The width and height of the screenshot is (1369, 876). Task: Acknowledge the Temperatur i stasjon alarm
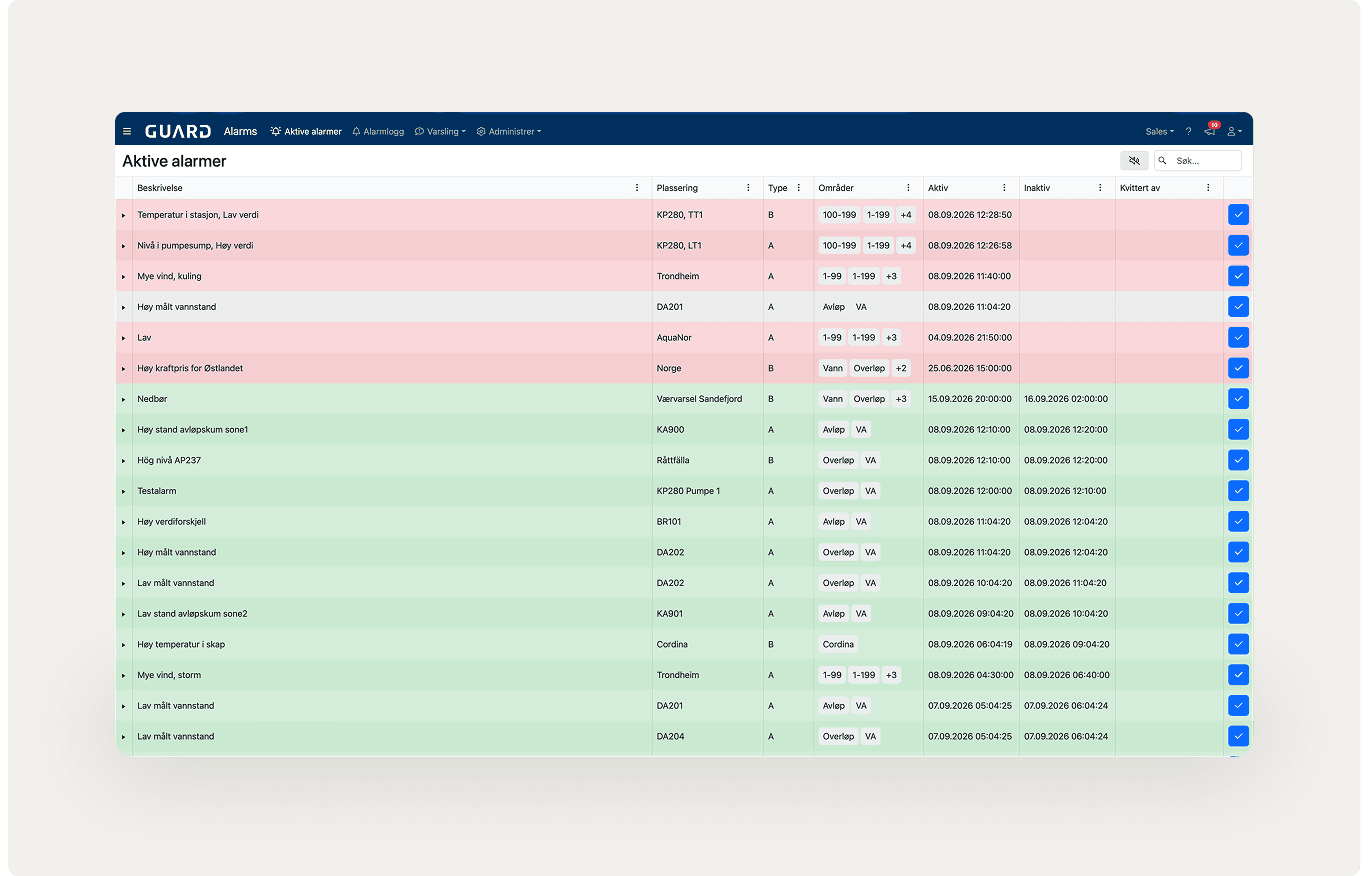tap(1238, 215)
